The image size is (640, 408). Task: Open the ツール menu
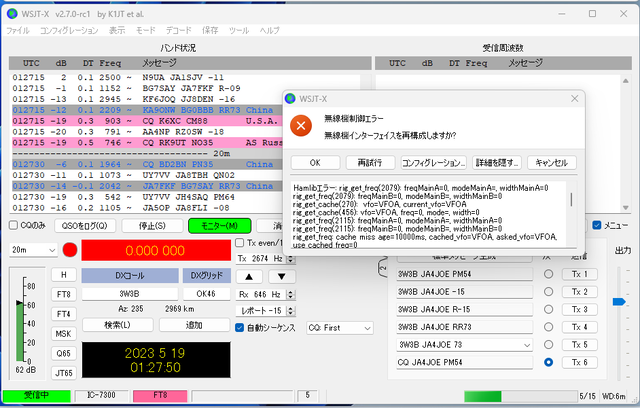pyautogui.click(x=239, y=31)
